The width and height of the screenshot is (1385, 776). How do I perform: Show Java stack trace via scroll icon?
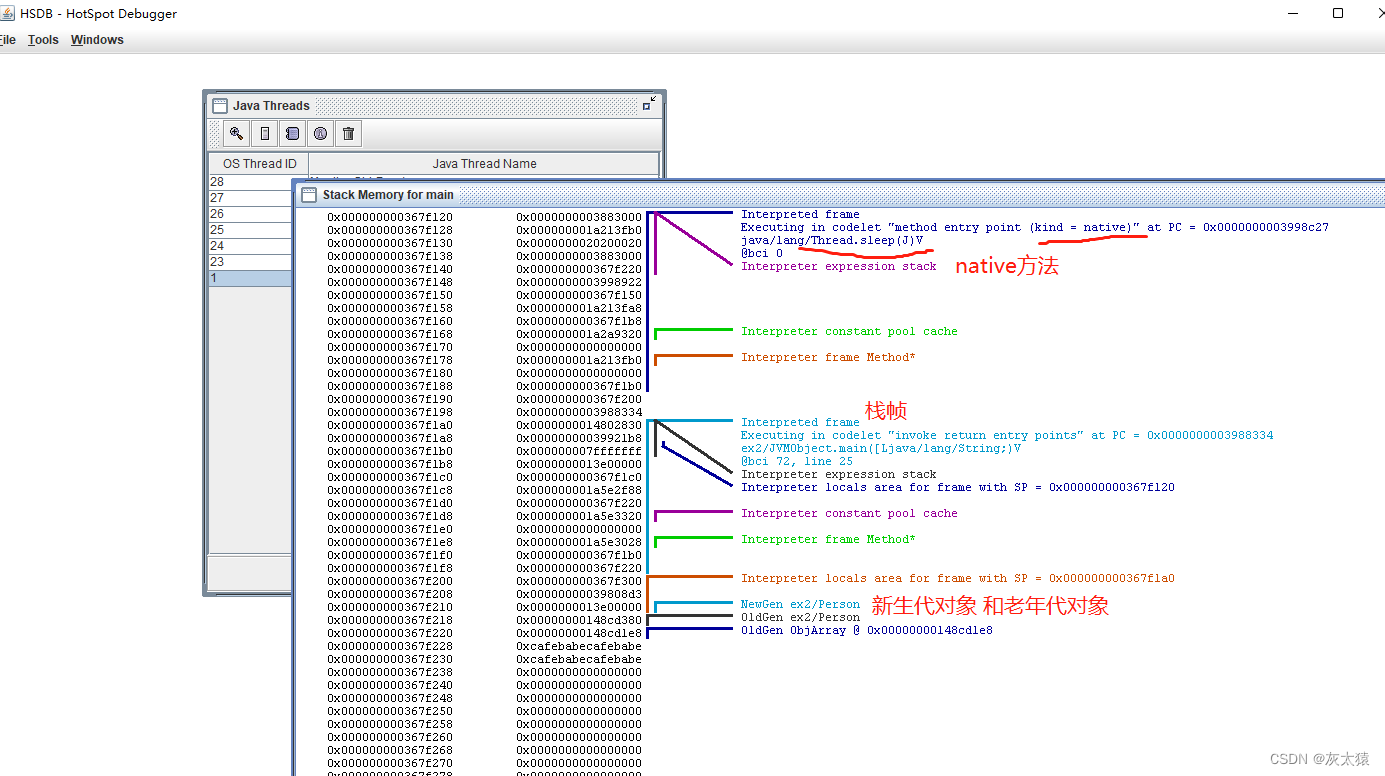pos(292,133)
